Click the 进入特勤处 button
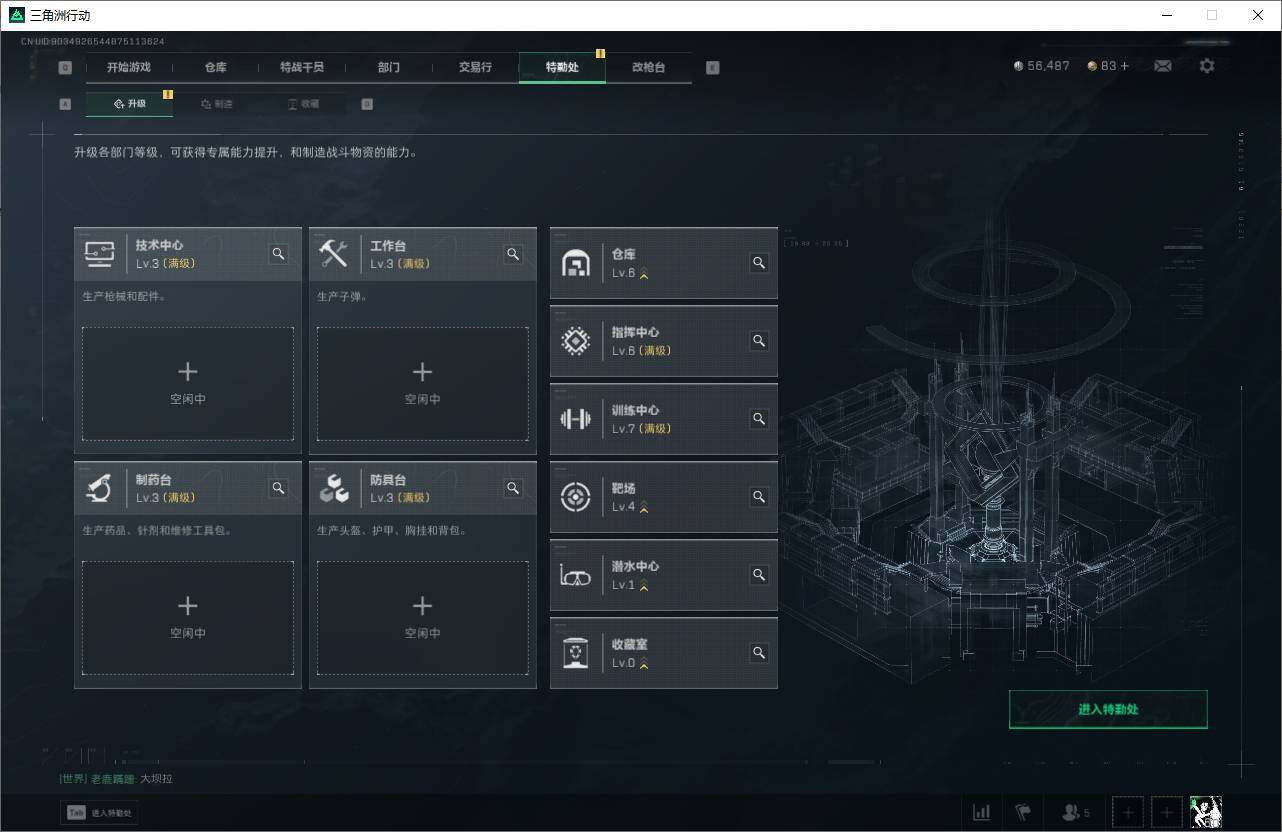Viewport: 1282px width, 832px height. point(1108,709)
